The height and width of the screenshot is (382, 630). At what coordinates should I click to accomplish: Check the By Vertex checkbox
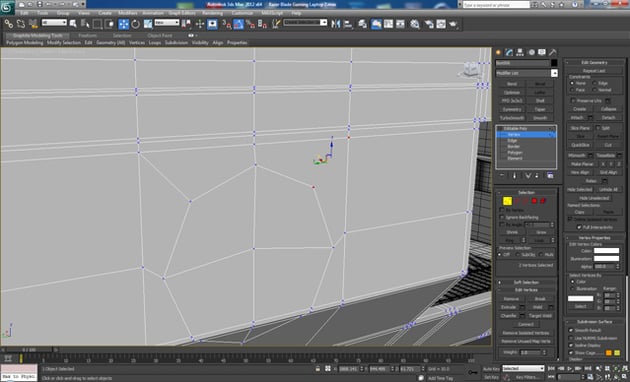coord(502,210)
